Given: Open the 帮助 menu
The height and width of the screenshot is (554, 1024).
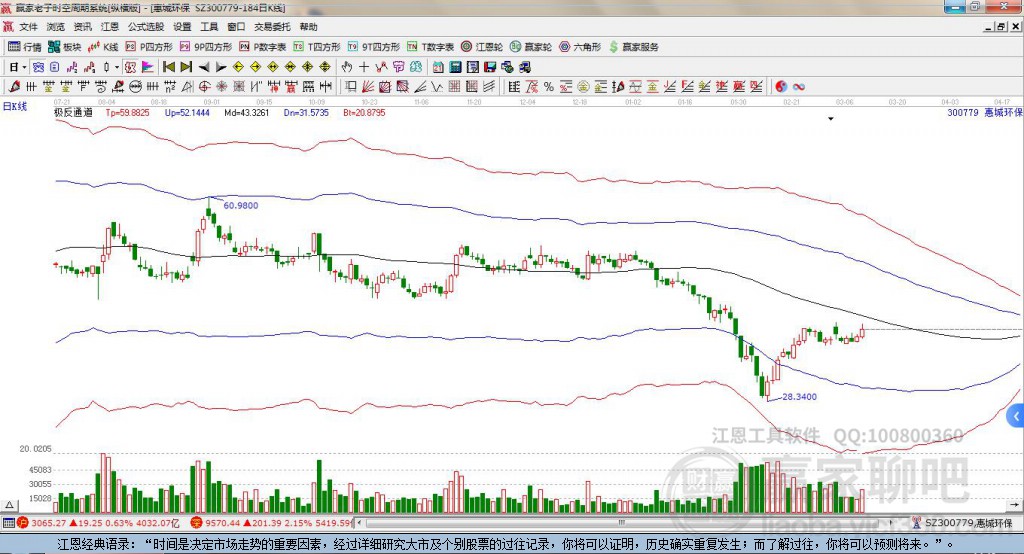Looking at the screenshot, I should (308, 27).
